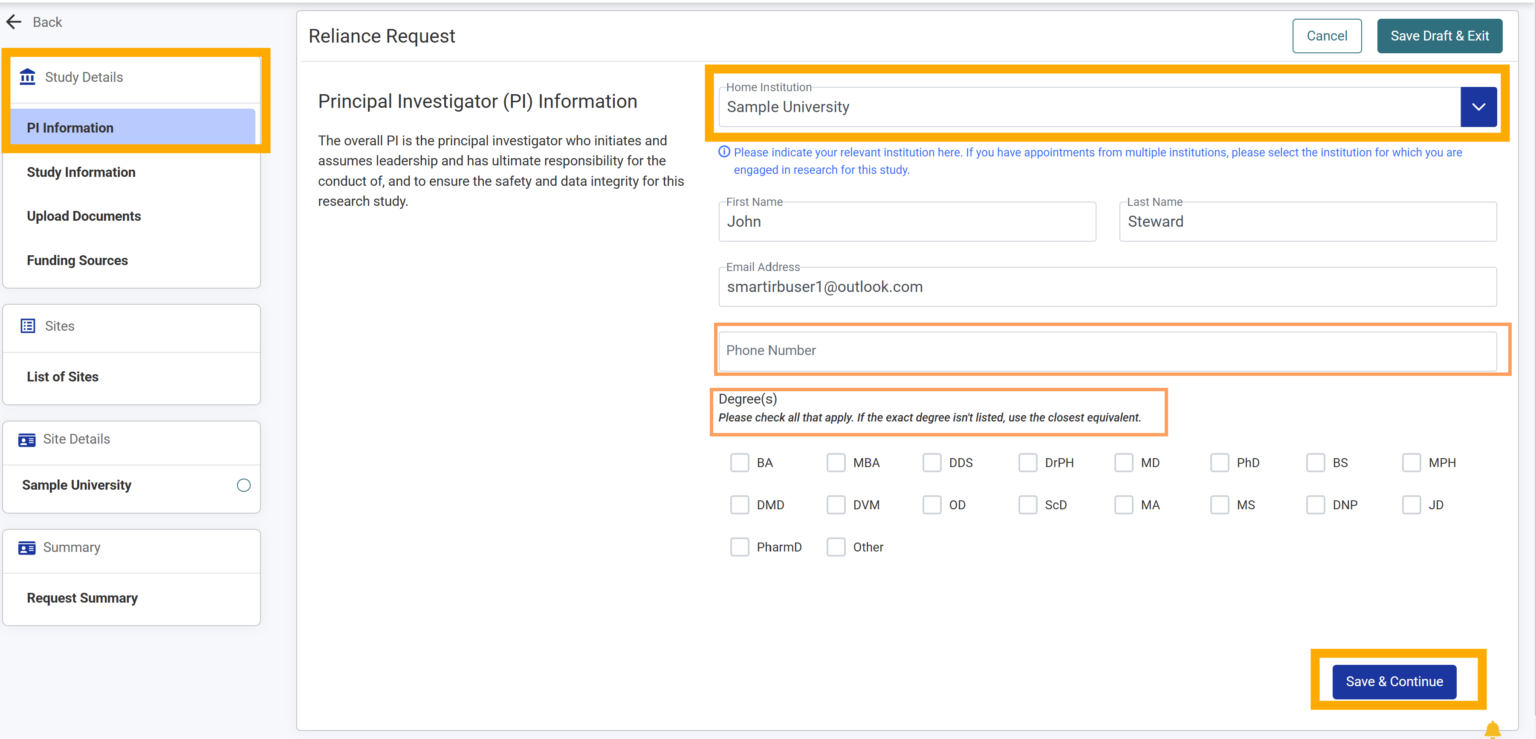This screenshot has height=739, width=1536.
Task: Check the MD degree checkbox
Action: (x=1123, y=462)
